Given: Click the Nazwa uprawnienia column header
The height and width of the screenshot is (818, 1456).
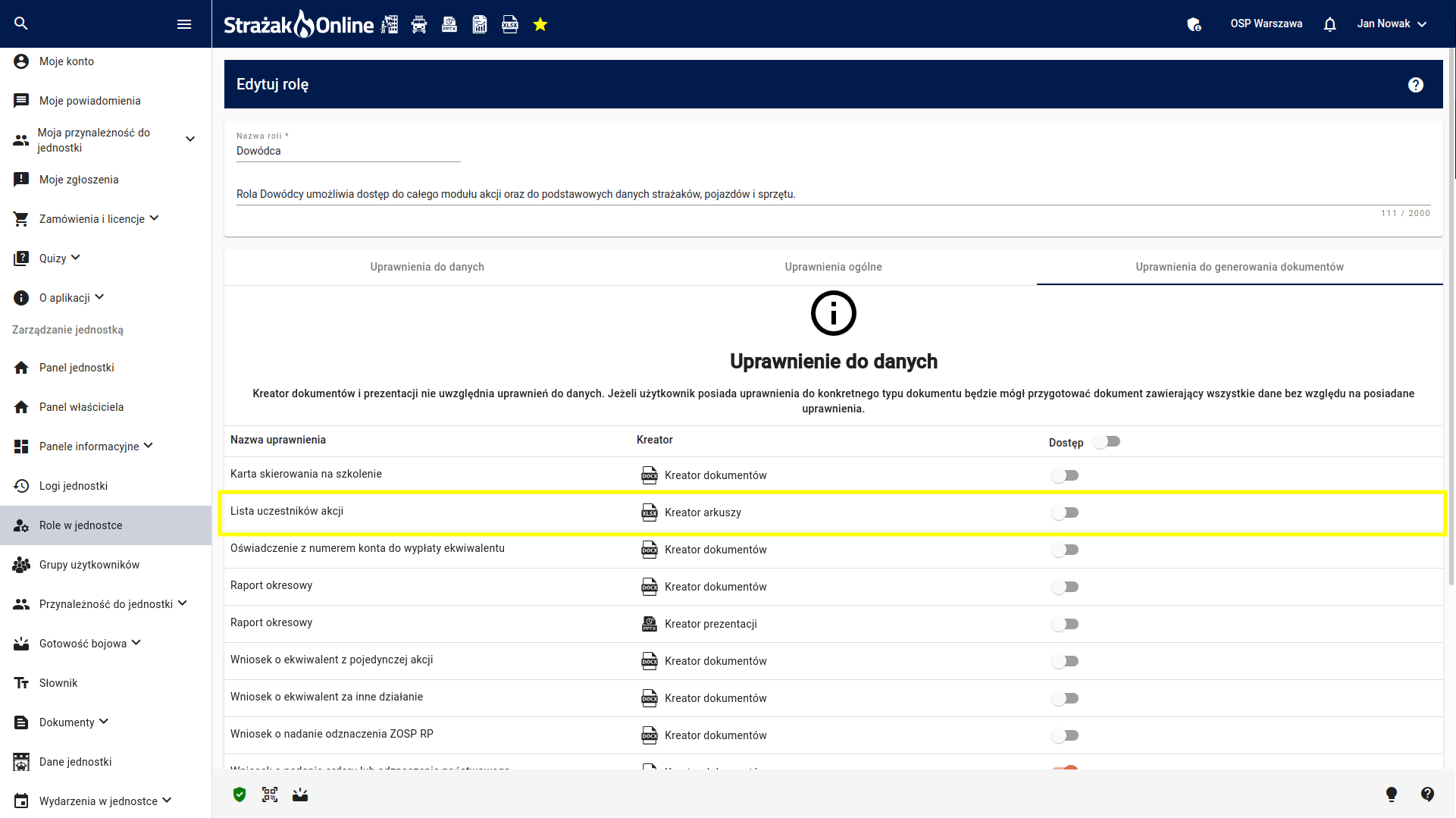Looking at the screenshot, I should [278, 440].
